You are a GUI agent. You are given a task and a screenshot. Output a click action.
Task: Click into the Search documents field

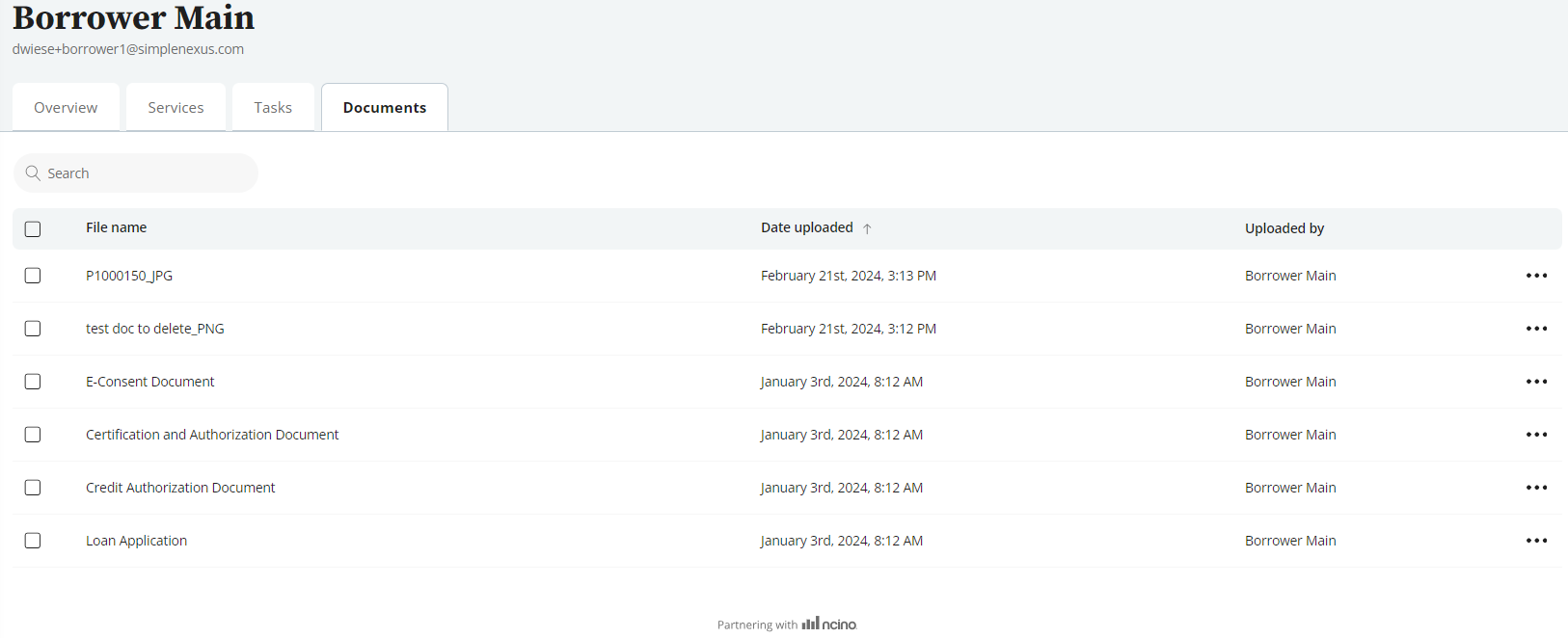[x=136, y=173]
